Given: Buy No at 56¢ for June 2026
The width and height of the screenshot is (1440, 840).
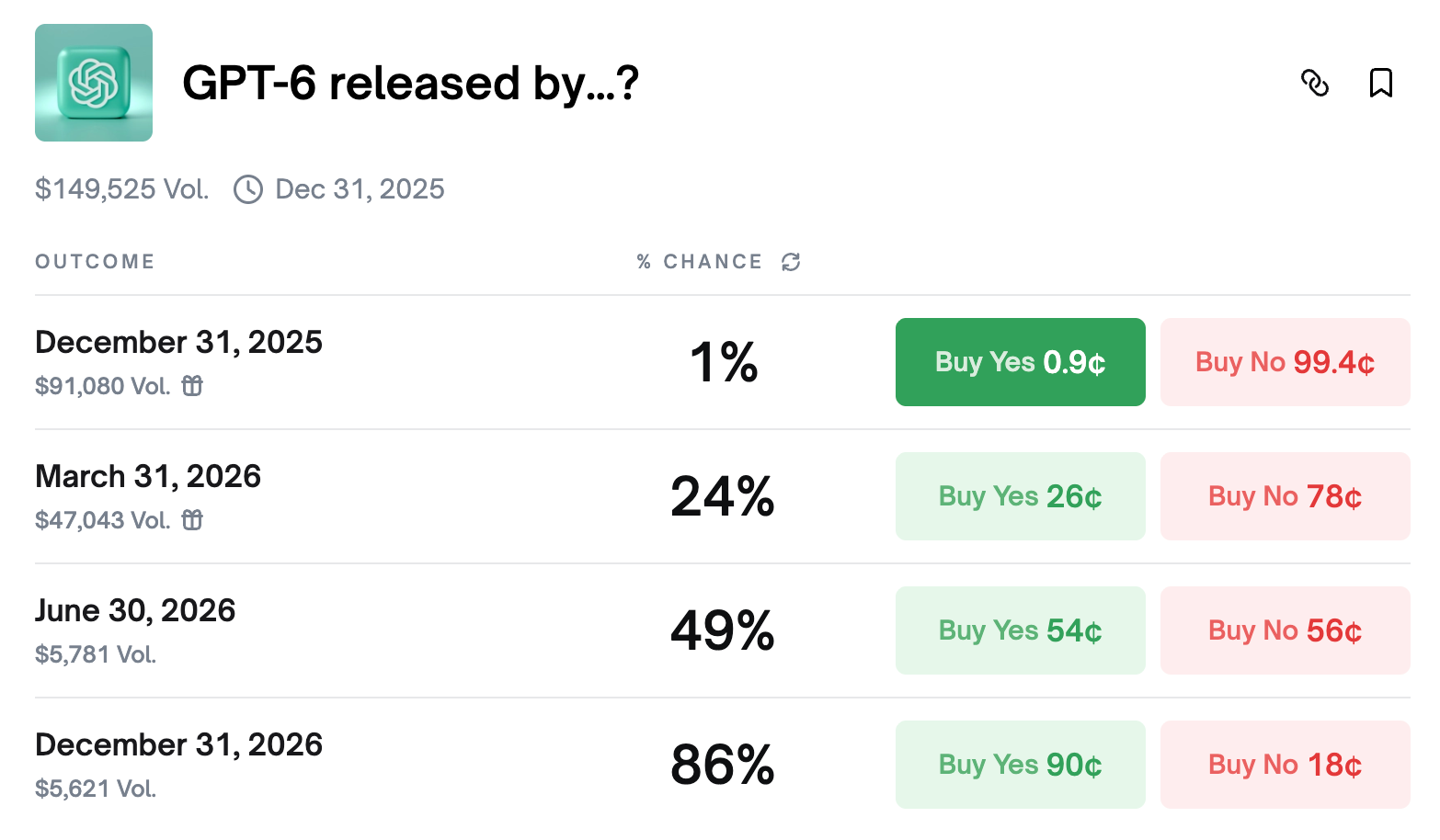Looking at the screenshot, I should (x=1285, y=630).
